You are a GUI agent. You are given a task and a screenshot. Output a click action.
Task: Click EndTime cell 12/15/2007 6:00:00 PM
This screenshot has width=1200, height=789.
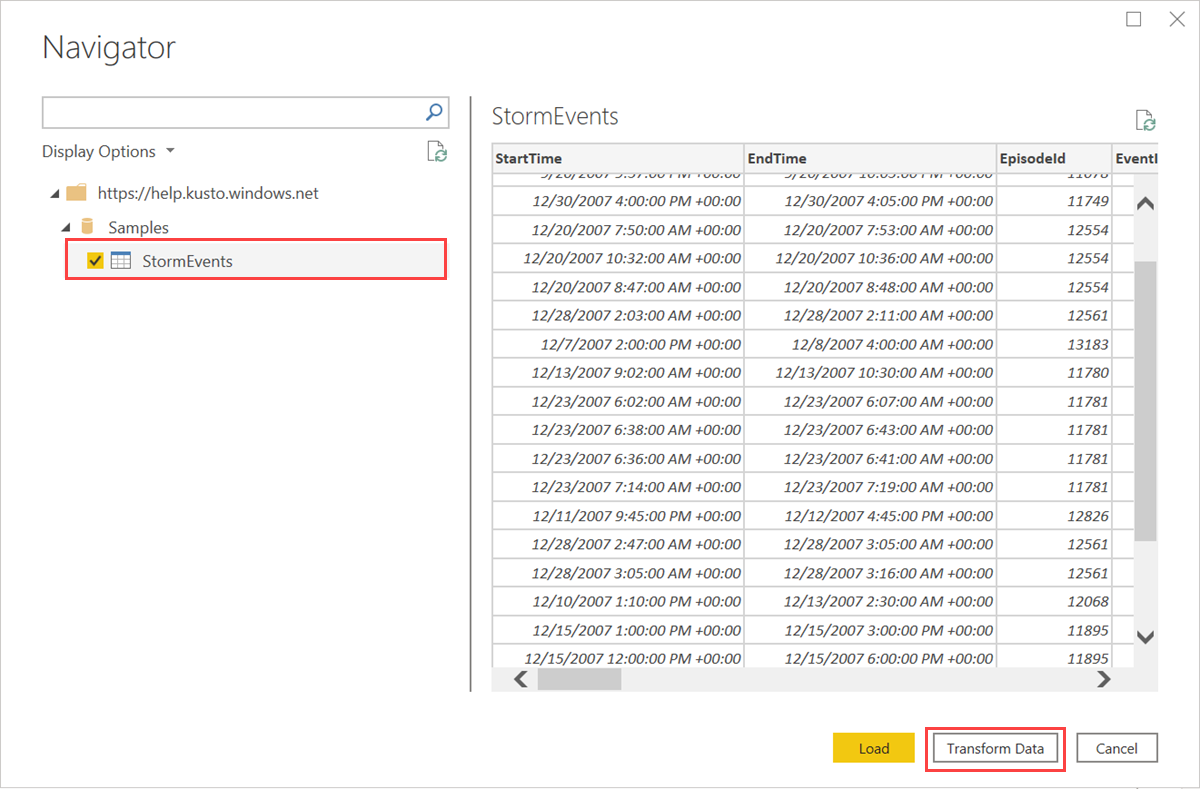[x=870, y=659]
